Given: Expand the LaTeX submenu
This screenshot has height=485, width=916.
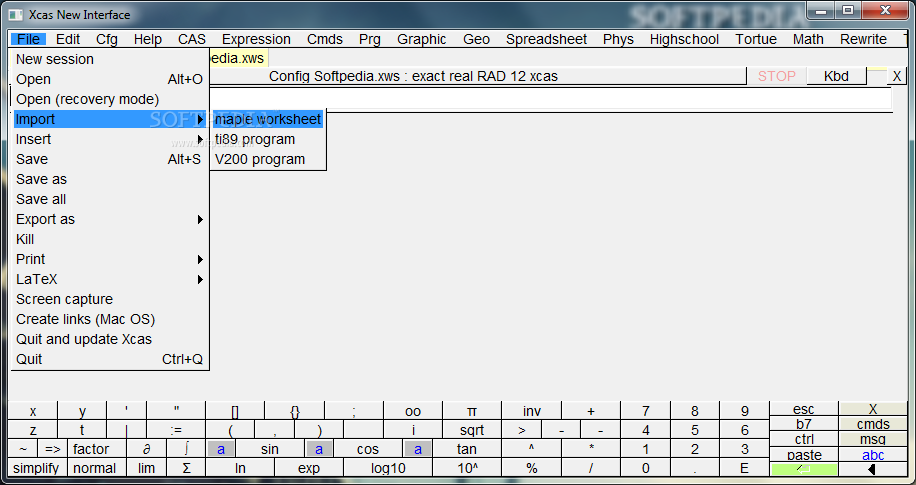Looking at the screenshot, I should click(110, 279).
